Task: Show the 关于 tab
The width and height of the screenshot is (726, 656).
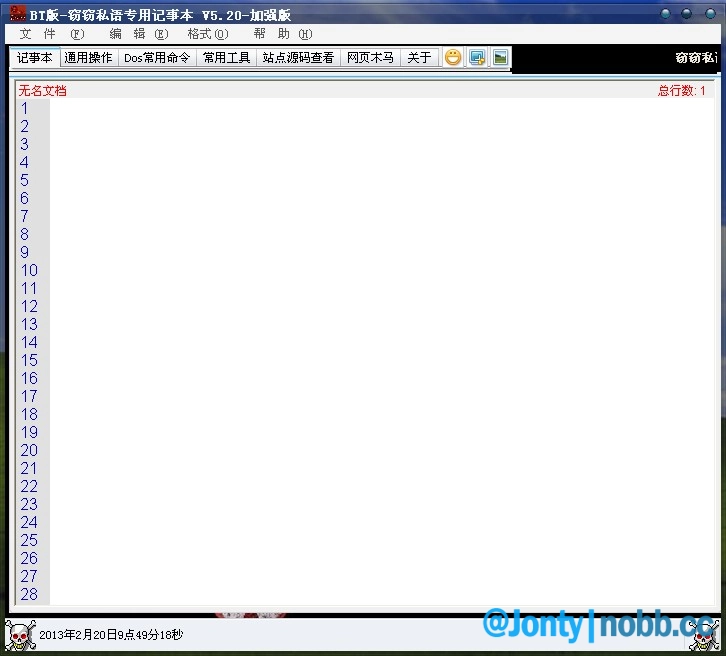Action: 419,58
